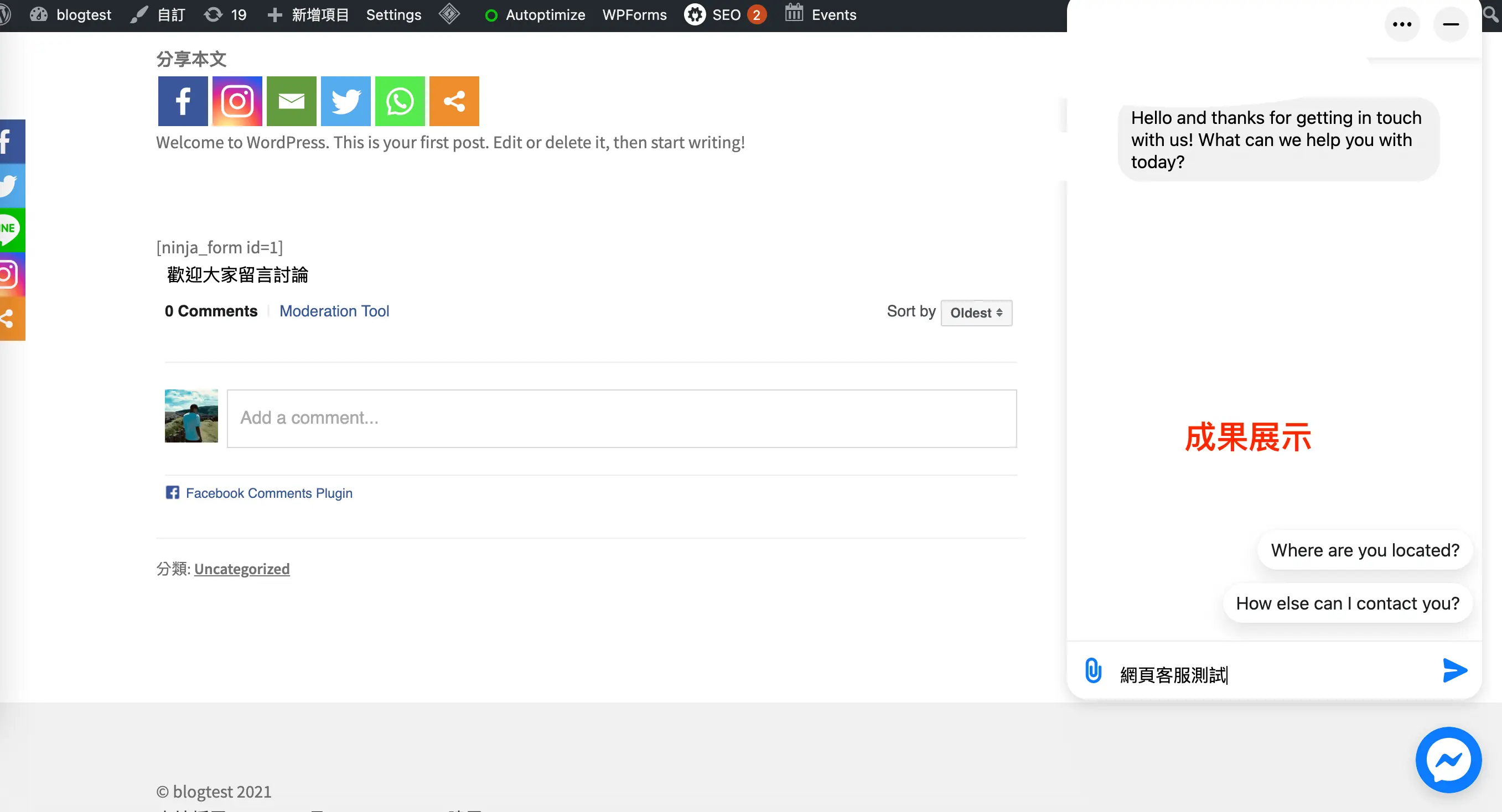Image resolution: width=1502 pixels, height=812 pixels.
Task: Open the orange general share icon in row
Action: click(454, 101)
